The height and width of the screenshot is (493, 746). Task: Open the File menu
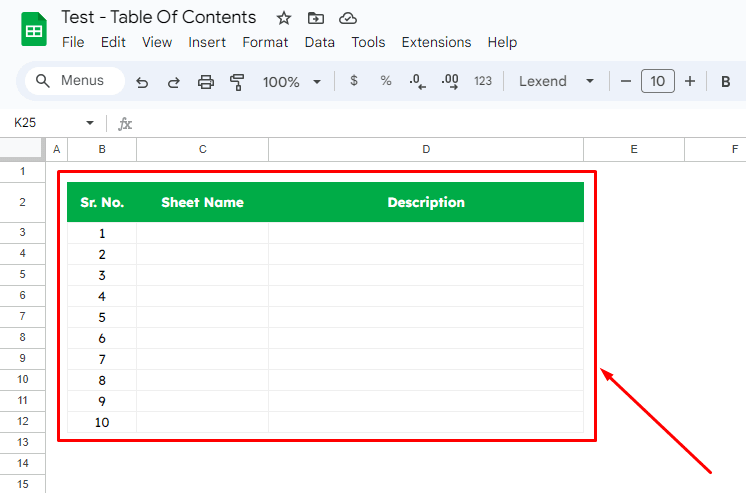(x=73, y=42)
